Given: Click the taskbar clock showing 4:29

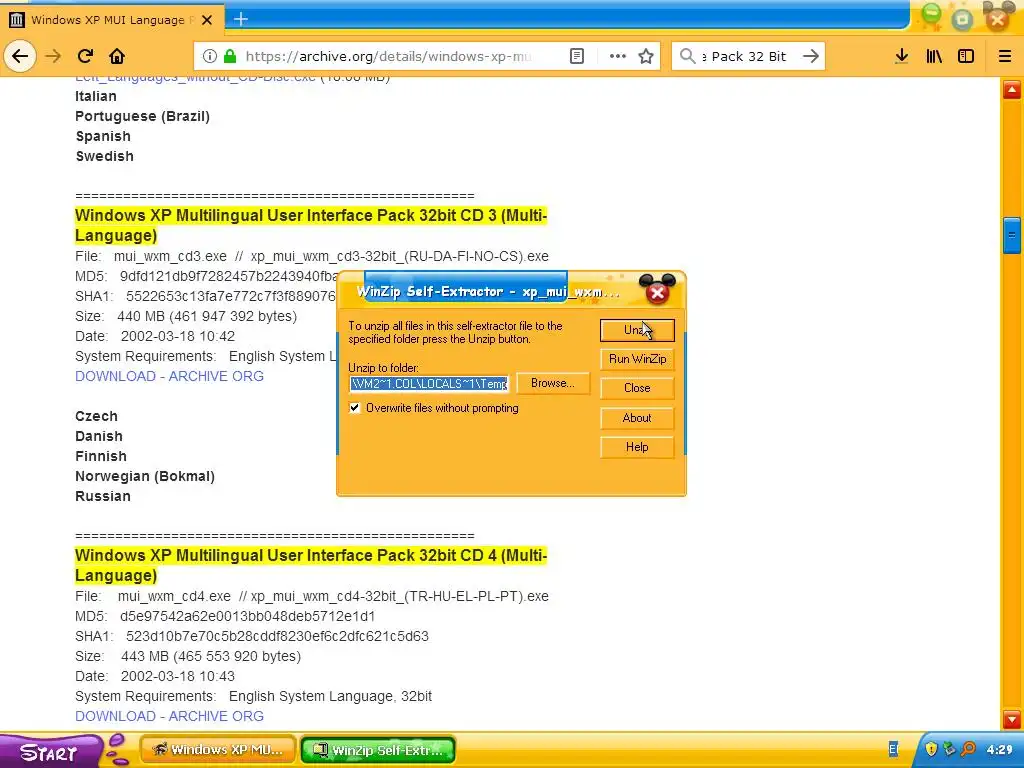Looking at the screenshot, I should tap(999, 750).
